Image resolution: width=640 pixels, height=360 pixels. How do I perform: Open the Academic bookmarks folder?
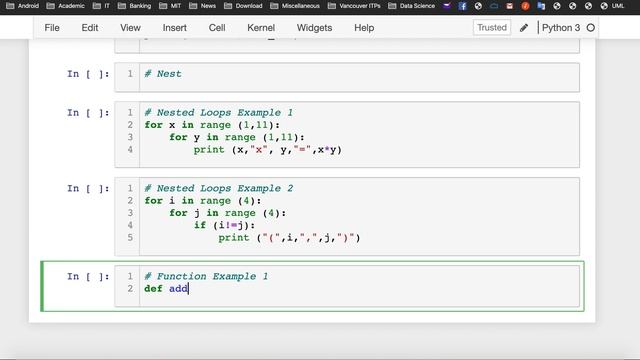click(65, 6)
